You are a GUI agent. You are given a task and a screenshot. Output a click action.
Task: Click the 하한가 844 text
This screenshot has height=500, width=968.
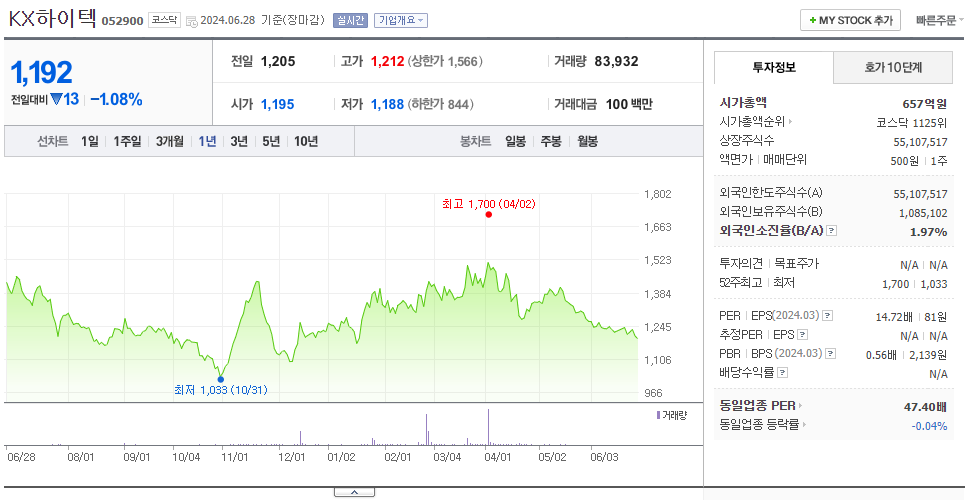tap(440, 104)
